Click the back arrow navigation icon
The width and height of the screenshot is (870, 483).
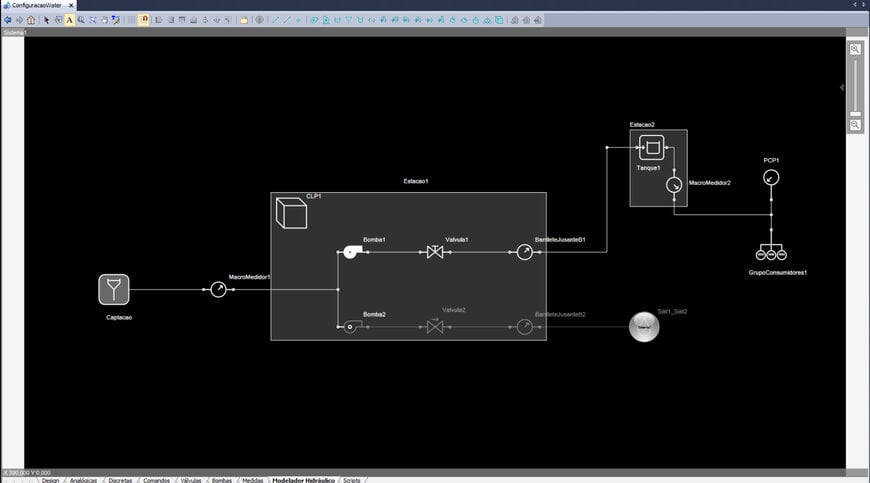point(8,19)
